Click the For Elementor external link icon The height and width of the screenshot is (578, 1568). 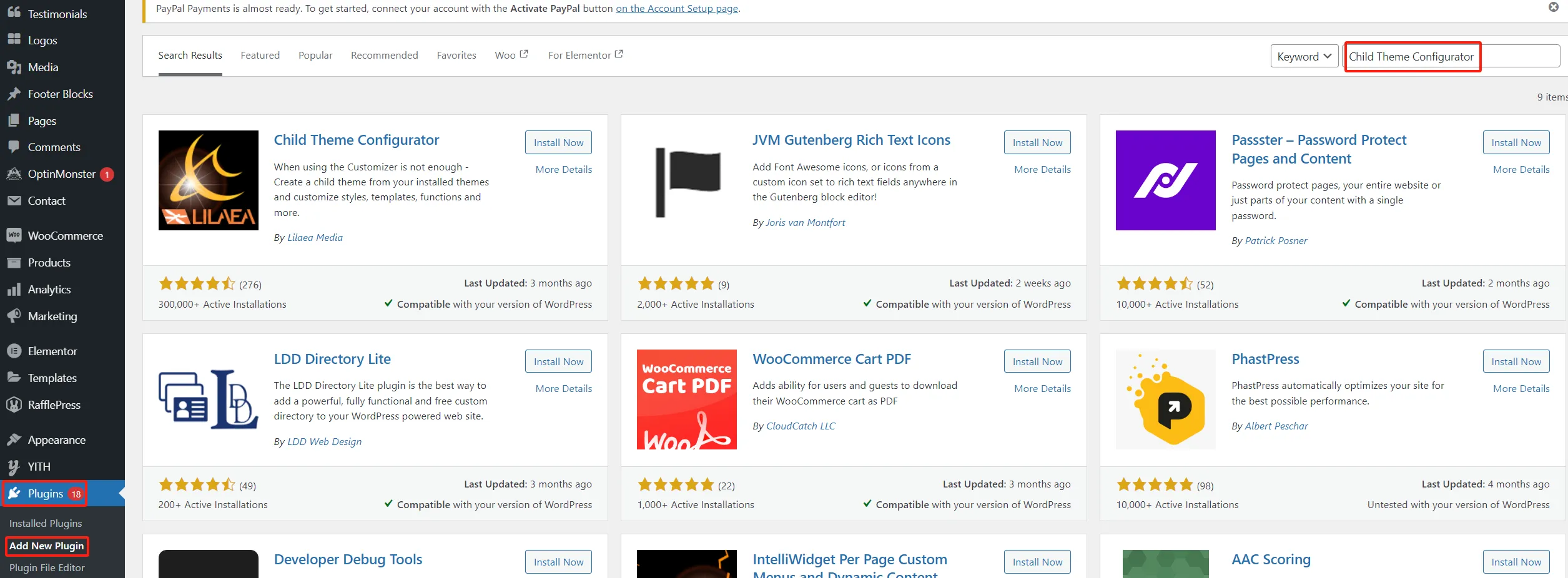tap(619, 54)
